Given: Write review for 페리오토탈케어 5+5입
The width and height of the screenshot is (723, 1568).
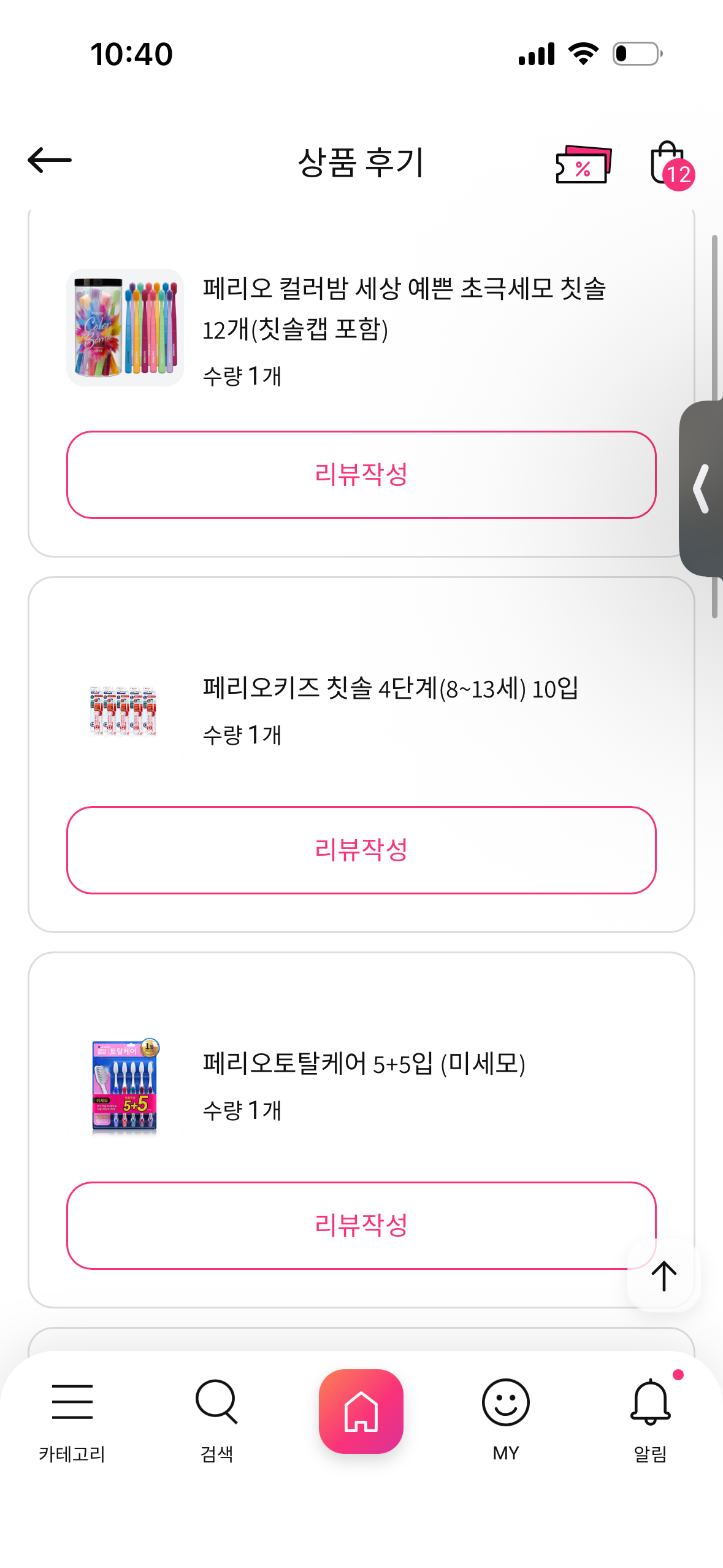Looking at the screenshot, I should 361,1226.
